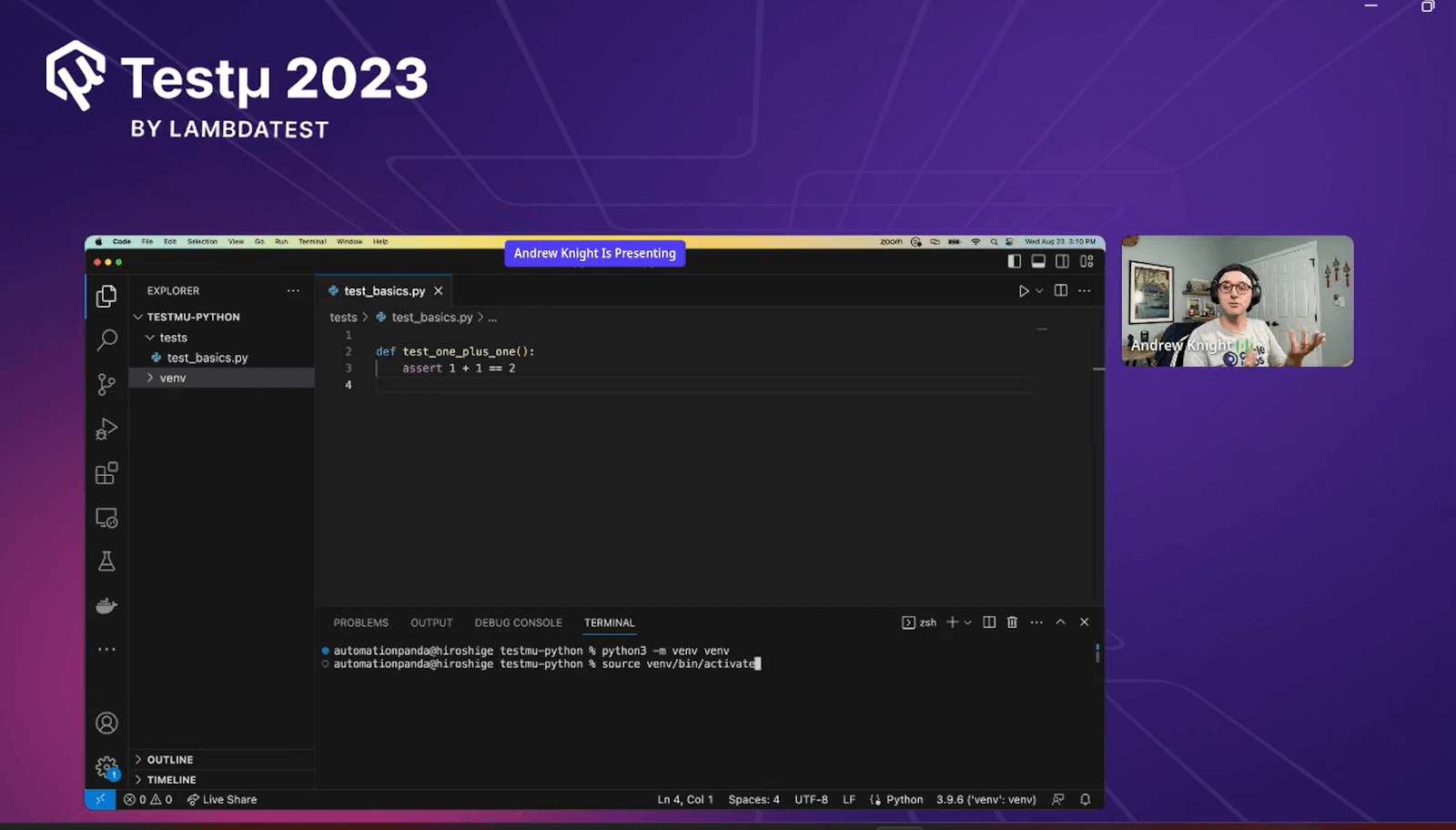Open the Extensions view

tap(106, 473)
